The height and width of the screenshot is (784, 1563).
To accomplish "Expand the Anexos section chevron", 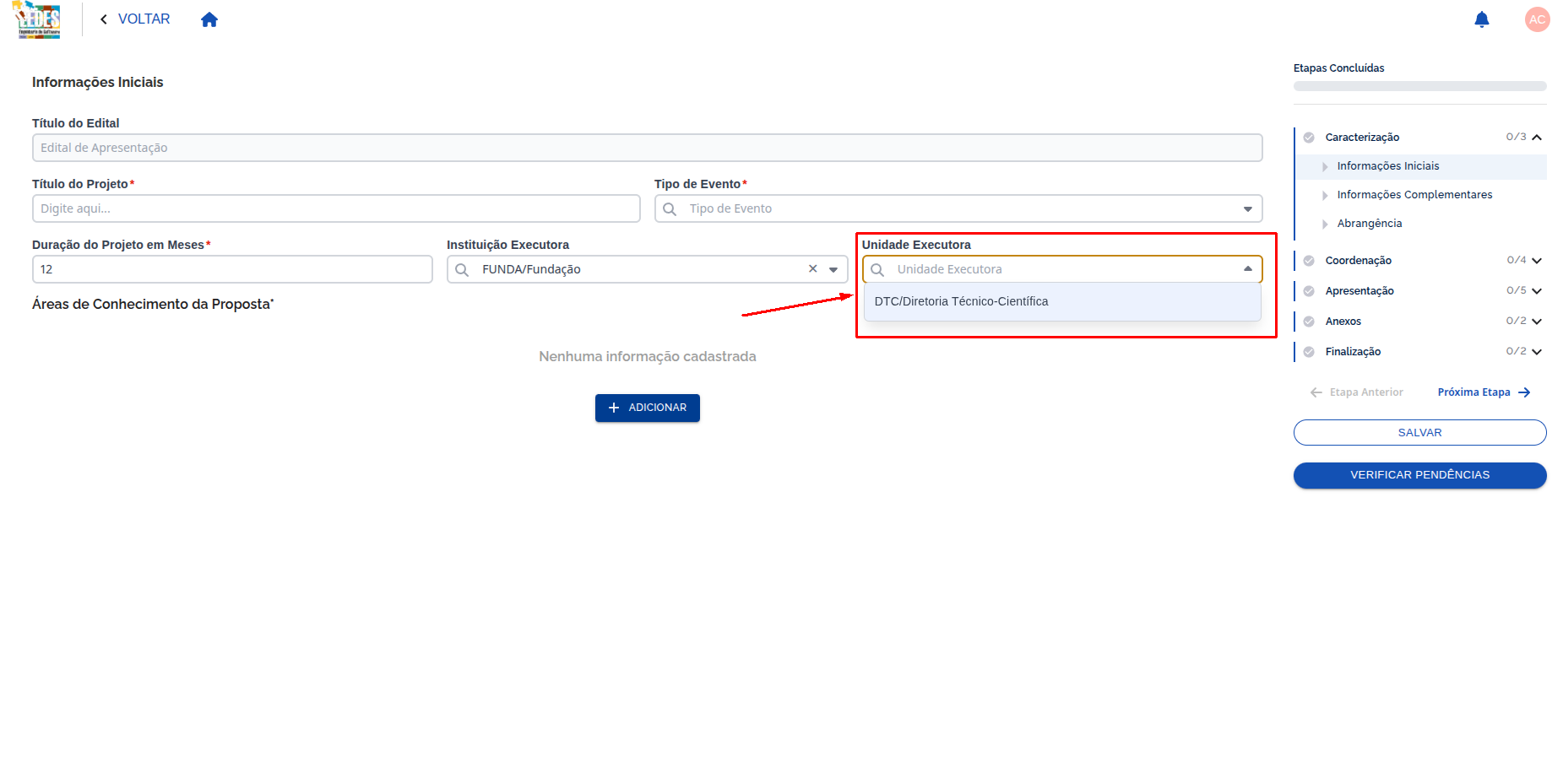I will [1537, 322].
